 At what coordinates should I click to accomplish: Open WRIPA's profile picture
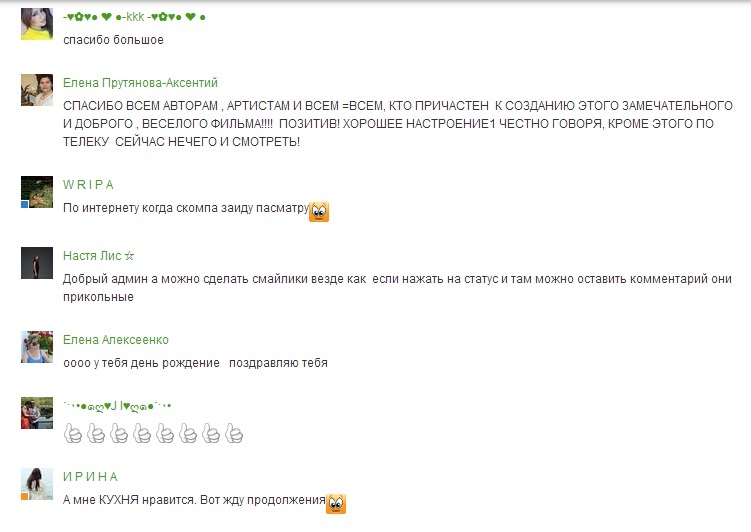tap(37, 192)
